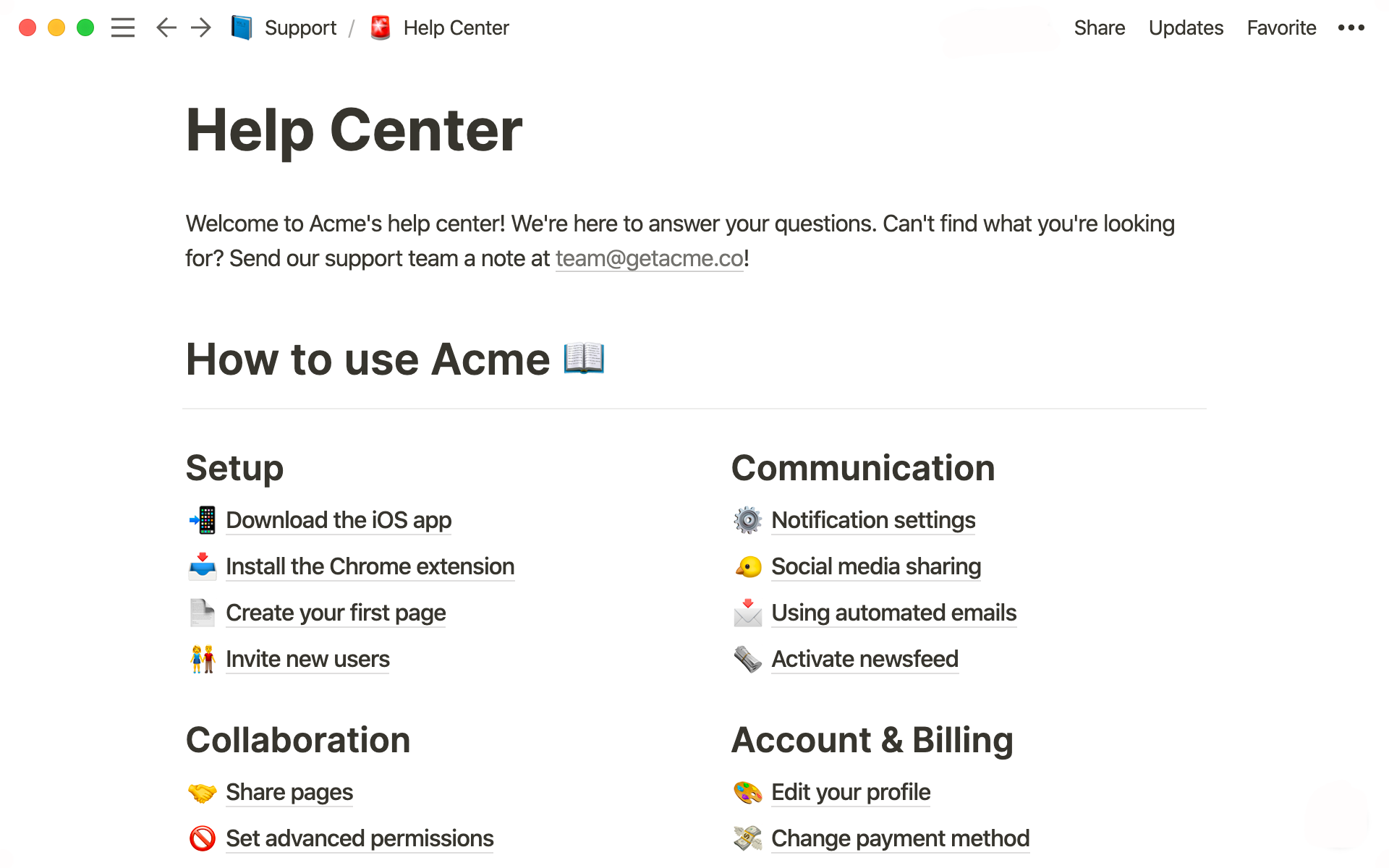Click the share pages handshake icon
Screen dimensions: 1389x868
point(200,792)
